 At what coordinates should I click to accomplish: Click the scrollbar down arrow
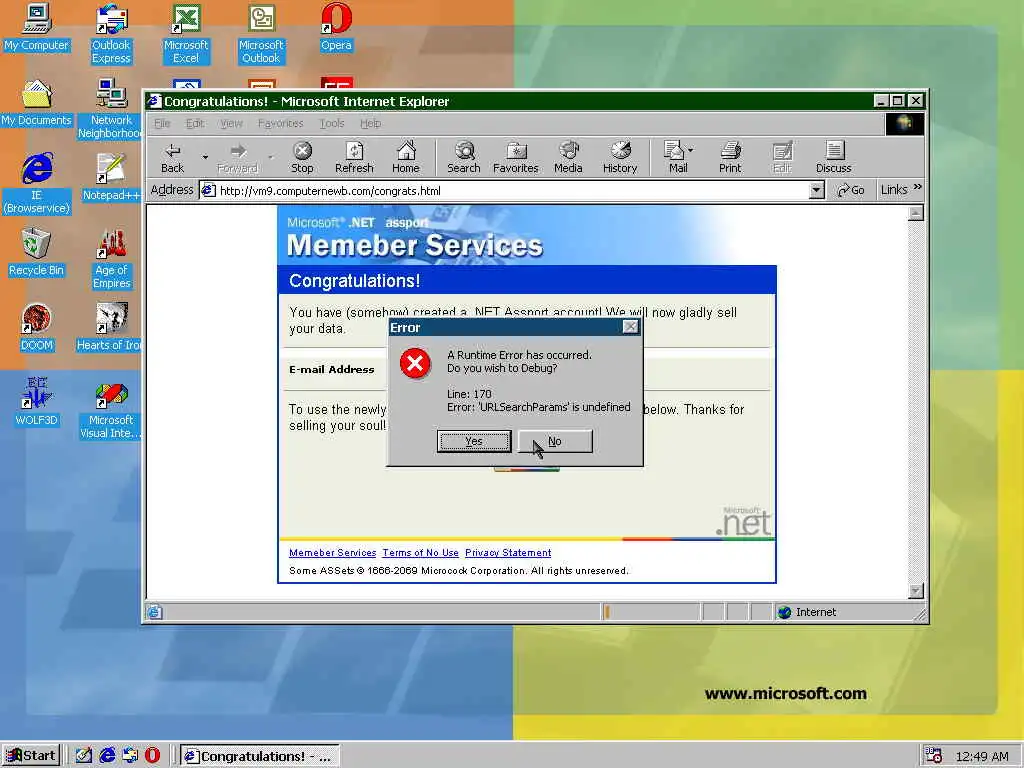click(916, 590)
